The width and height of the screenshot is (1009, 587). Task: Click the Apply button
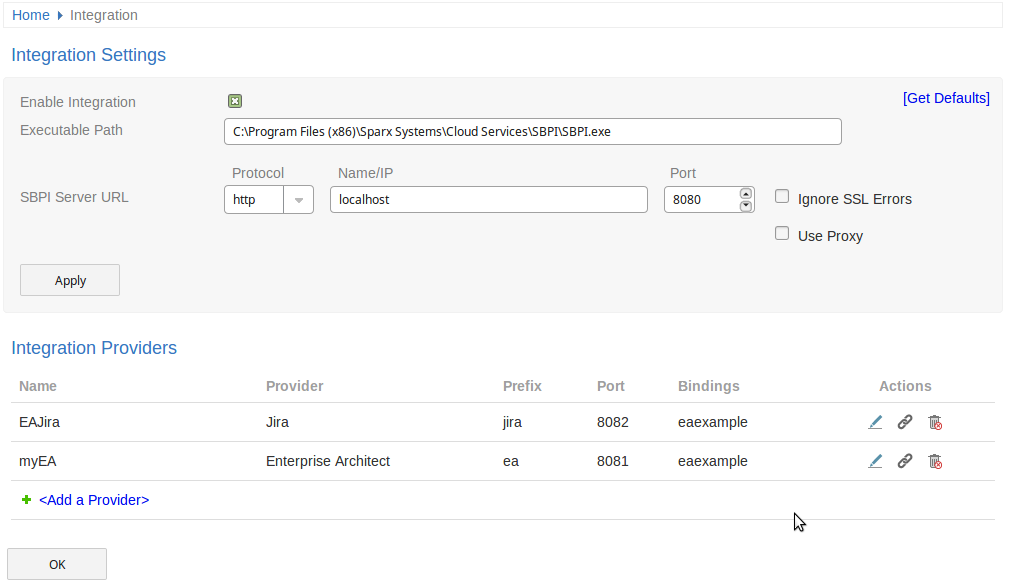pos(70,280)
